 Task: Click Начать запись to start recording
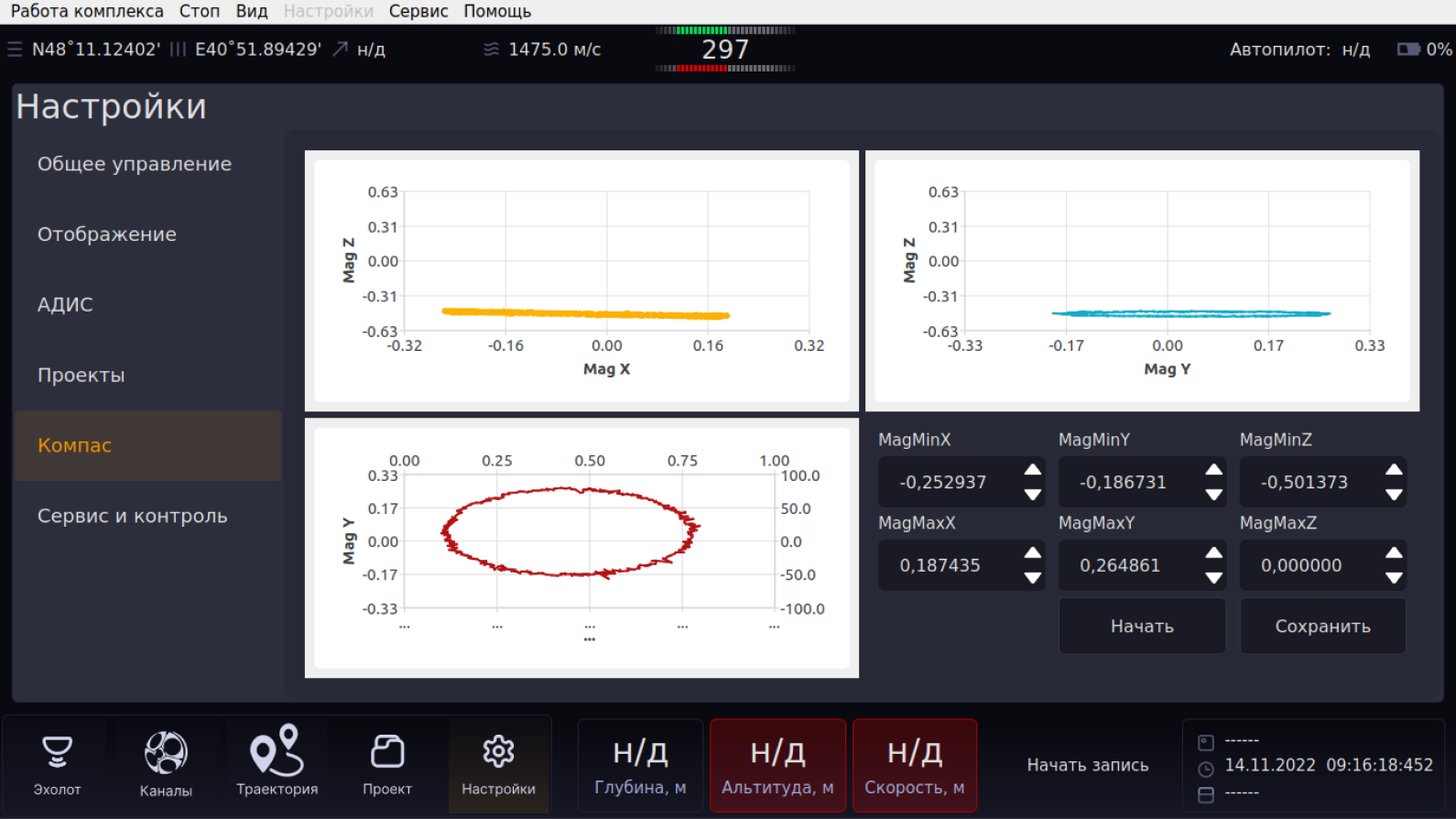[x=1087, y=765]
